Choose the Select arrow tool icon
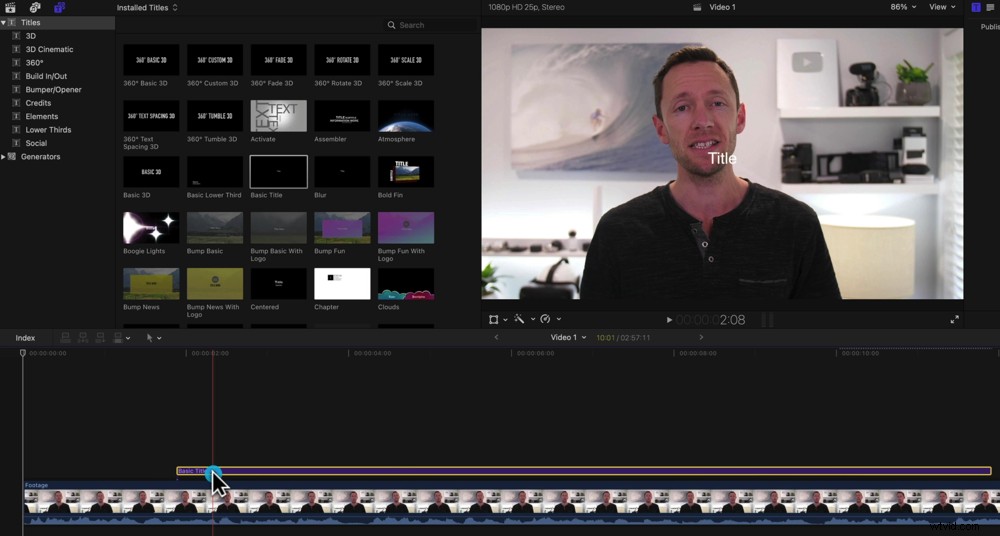 tap(150, 338)
